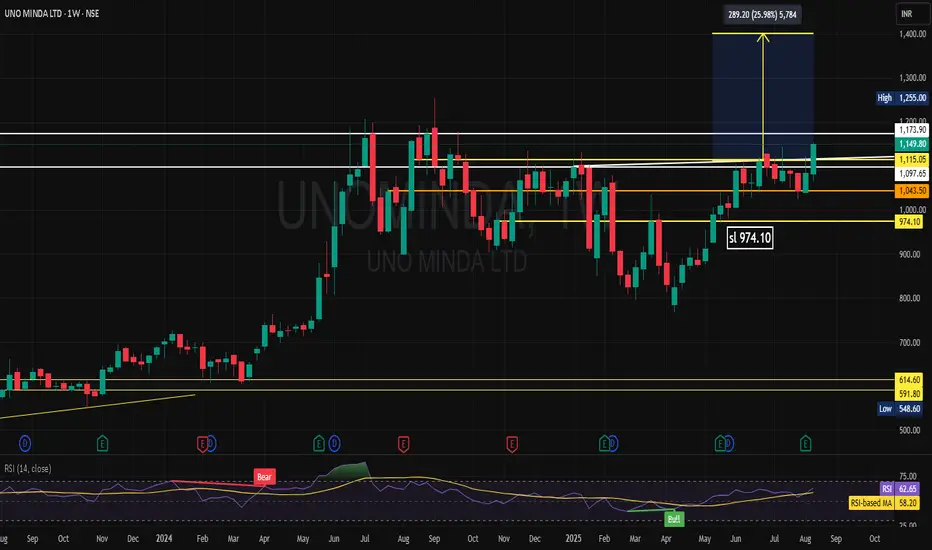
Task: Click the yellow 974.10 price axis label
Action: tap(909, 222)
